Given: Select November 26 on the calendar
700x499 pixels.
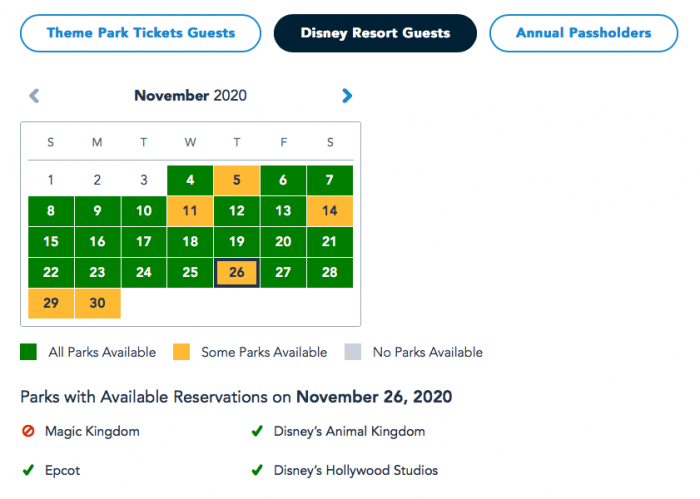Looking at the screenshot, I should point(237,273).
